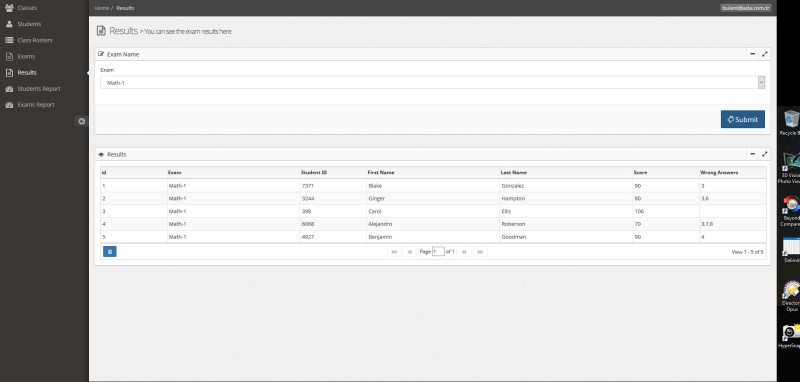Expand the Exam Name panel fullscreen
This screenshot has height=382, width=800.
764,54
